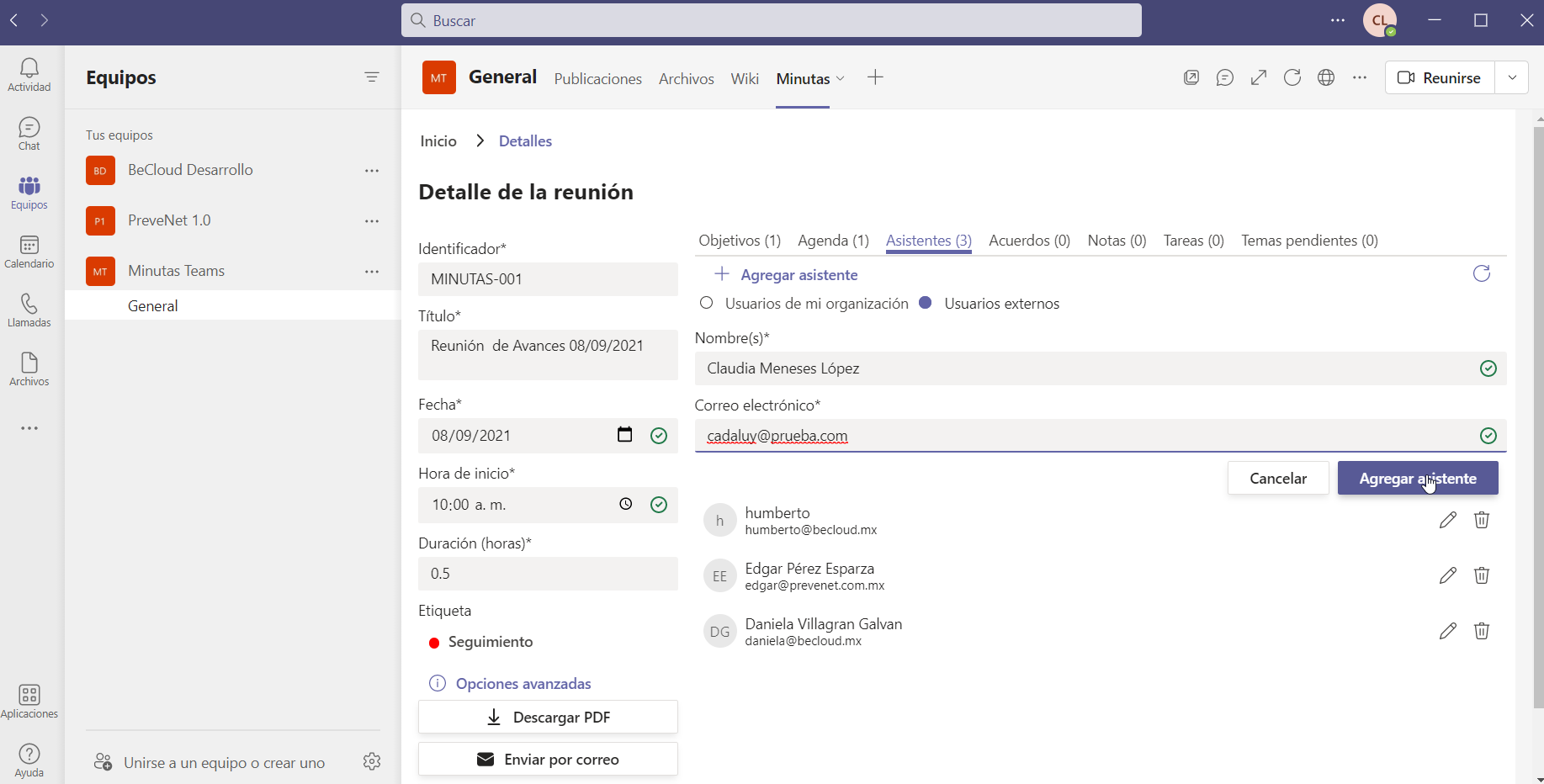
Task: Expand the tab to full screen
Action: click(1259, 77)
